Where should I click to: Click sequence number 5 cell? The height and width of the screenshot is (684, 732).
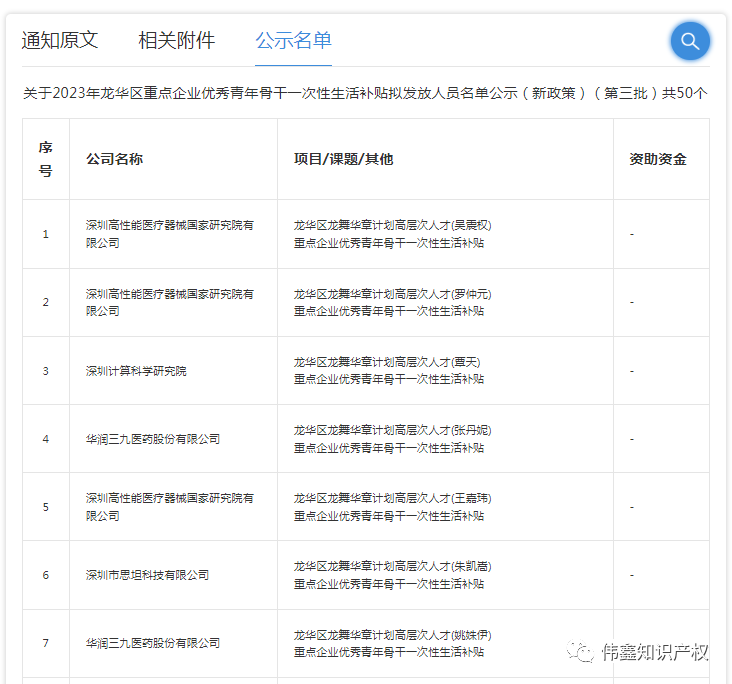click(x=46, y=507)
